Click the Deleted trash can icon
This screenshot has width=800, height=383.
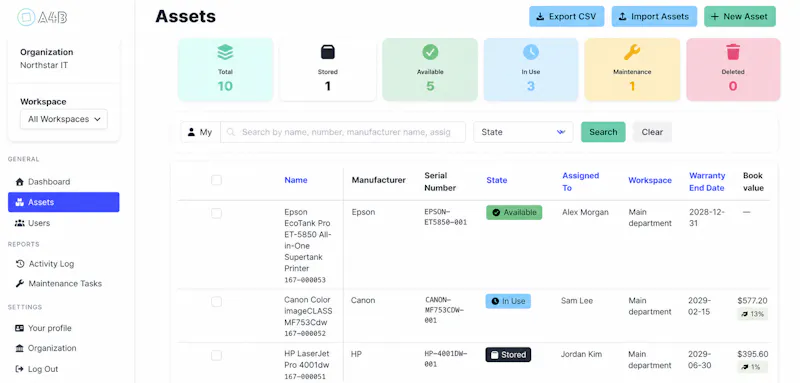(733, 52)
